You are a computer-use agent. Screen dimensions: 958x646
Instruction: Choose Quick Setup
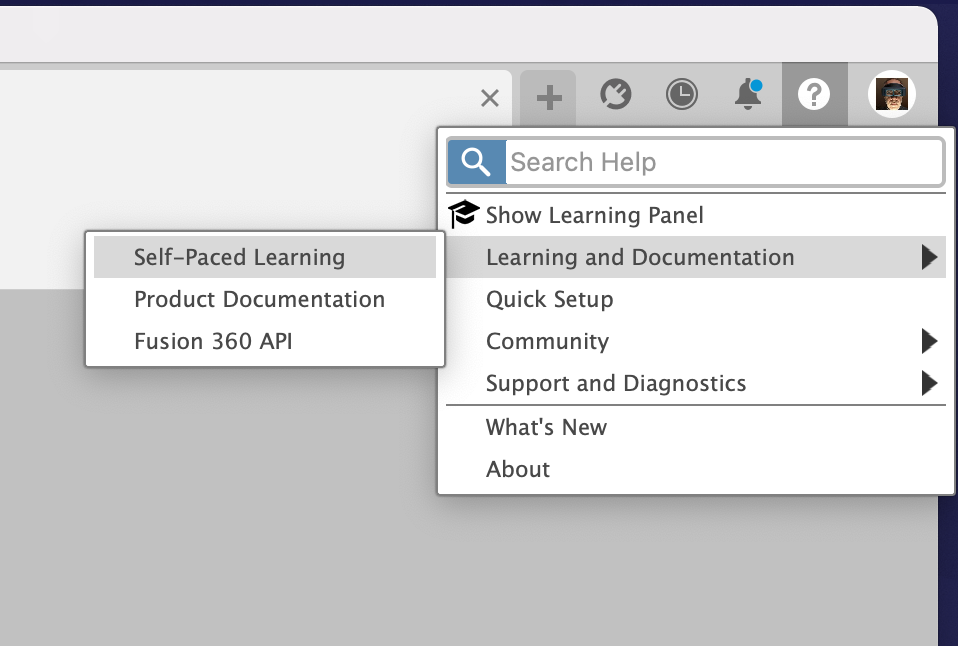pyautogui.click(x=696, y=299)
